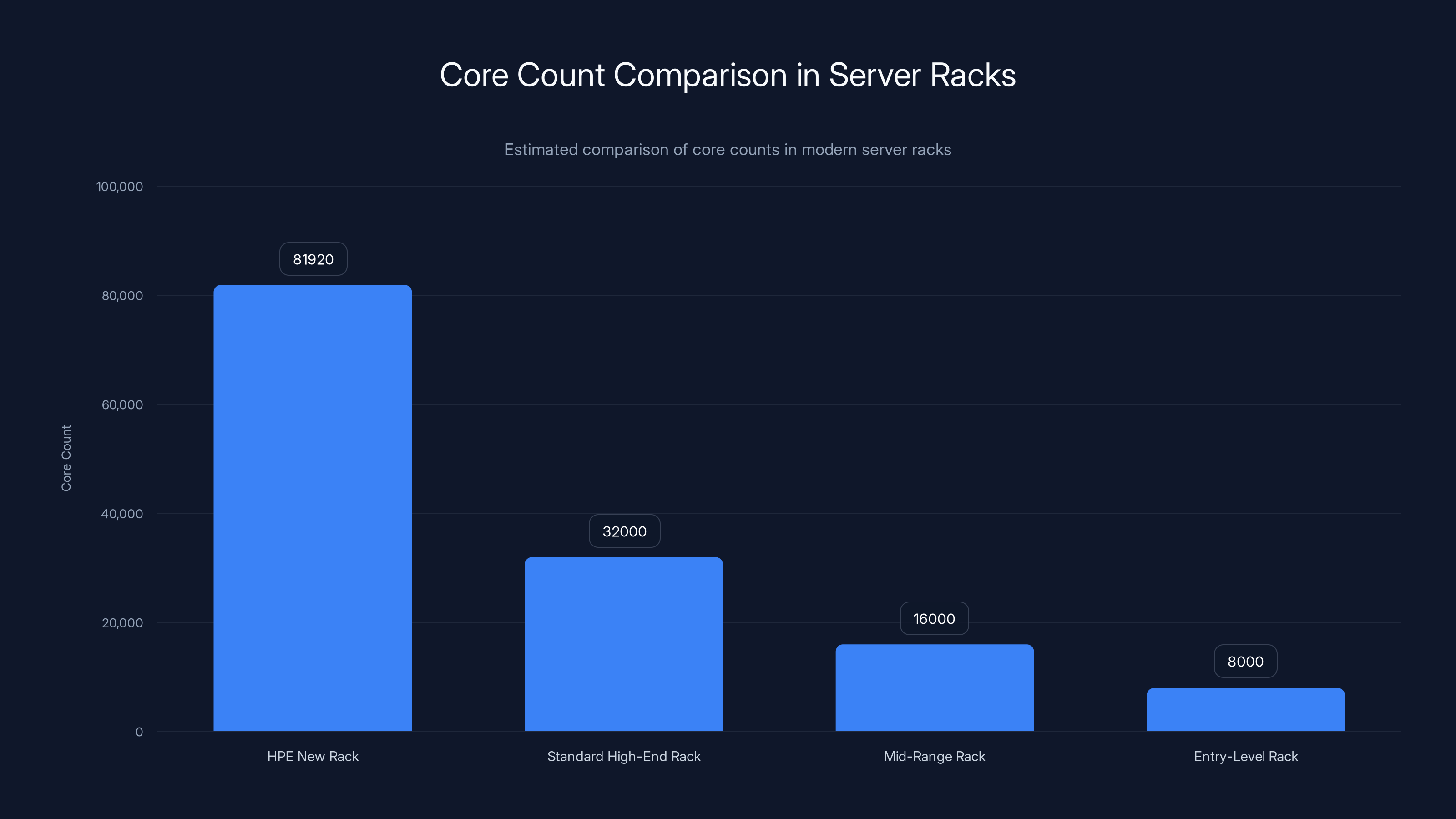Click the 'Core Count' y-axis title
This screenshot has width=1456, height=819.
(x=66, y=458)
